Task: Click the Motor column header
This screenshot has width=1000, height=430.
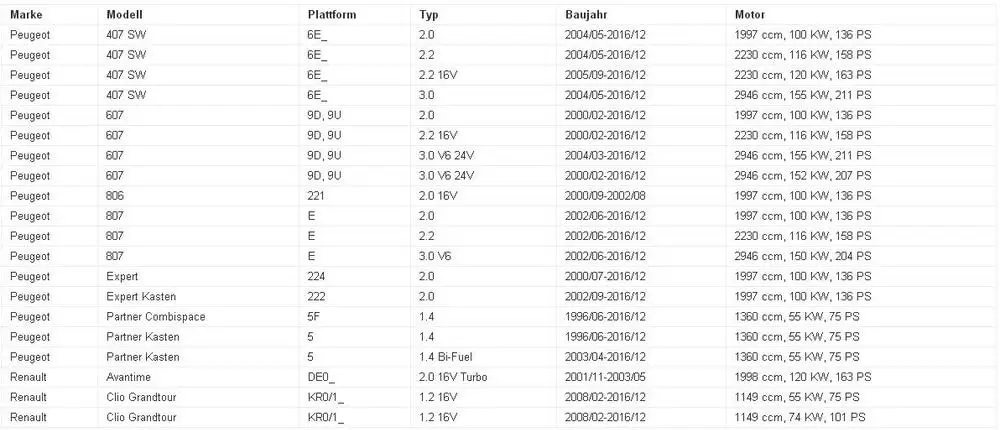Action: [749, 14]
